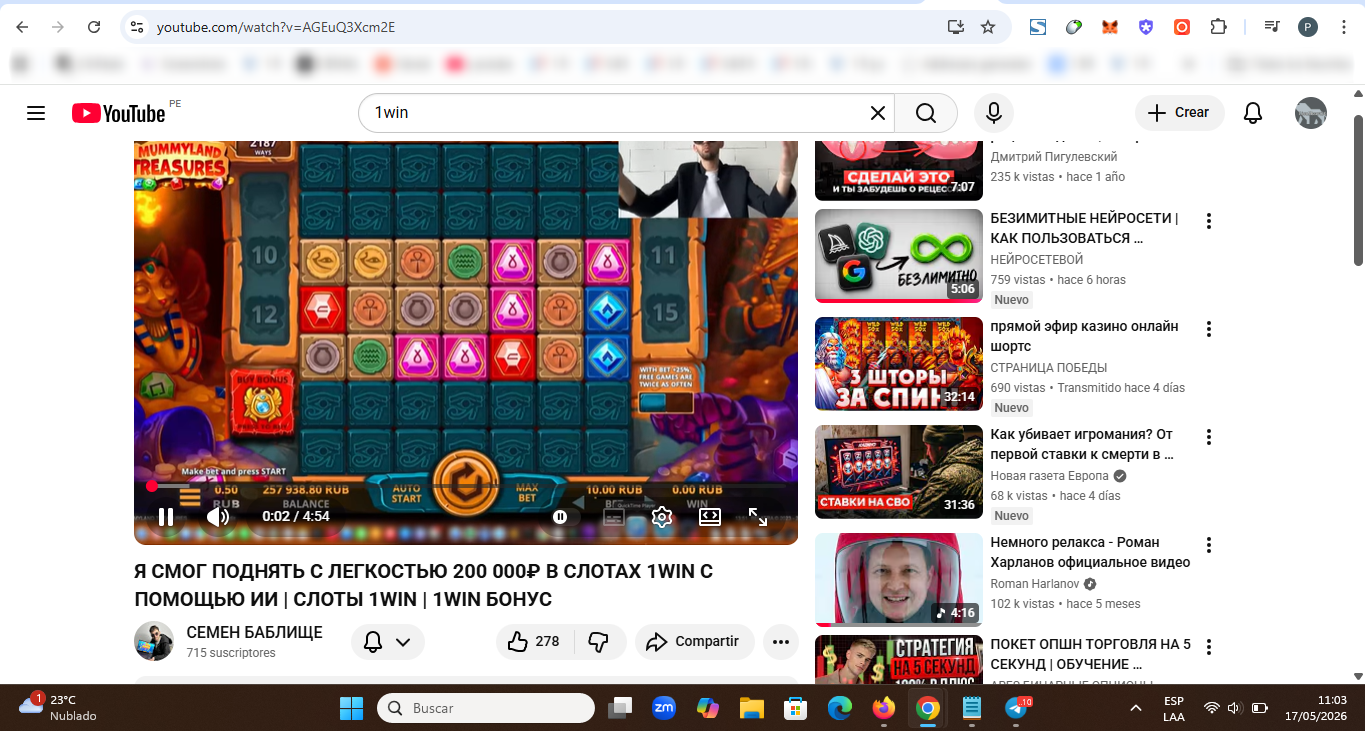
Task: Open more actions menu beside Compartir
Action: 780,642
